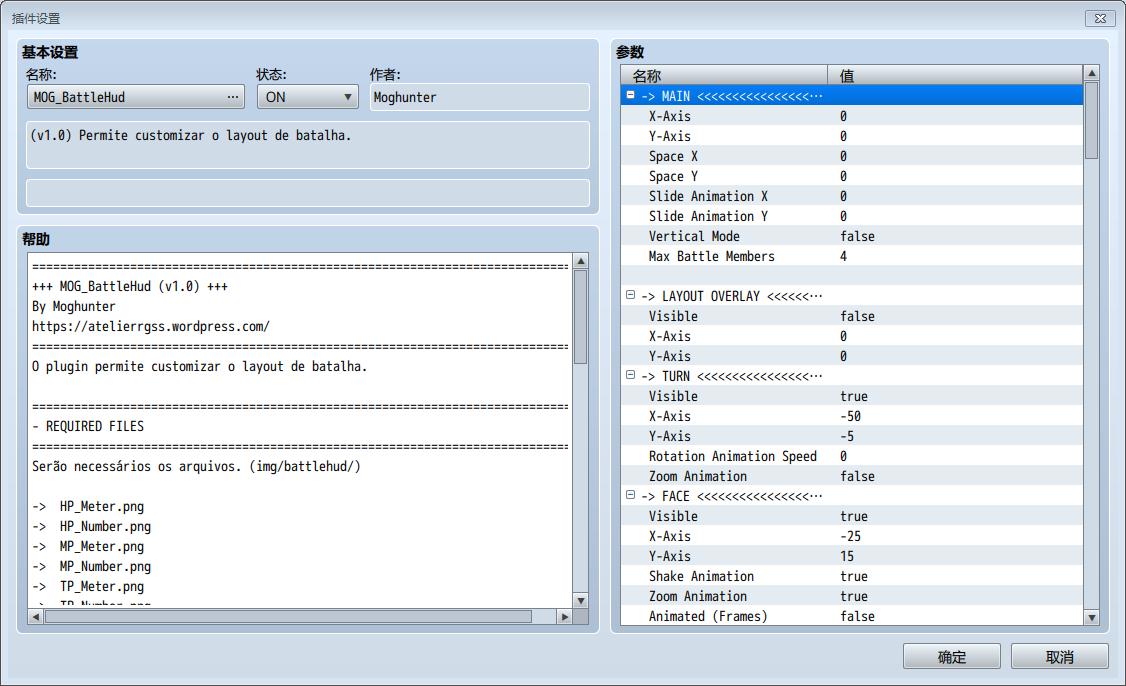Collapse the FACE parameter group
This screenshot has width=1126, height=686.
(631, 495)
